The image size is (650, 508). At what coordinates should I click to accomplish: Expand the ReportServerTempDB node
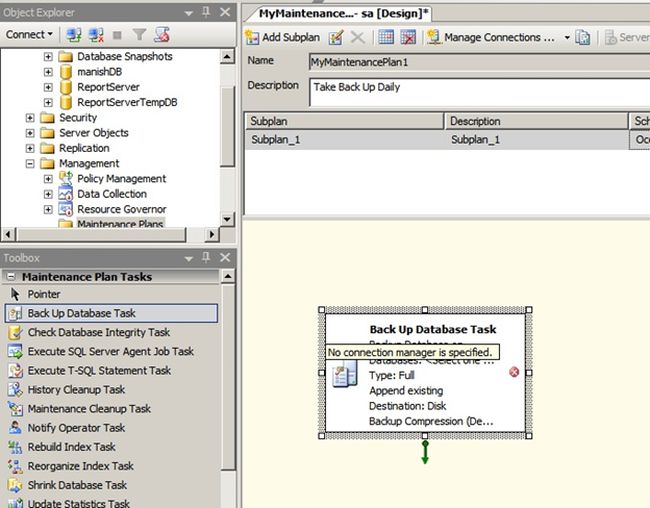48,102
